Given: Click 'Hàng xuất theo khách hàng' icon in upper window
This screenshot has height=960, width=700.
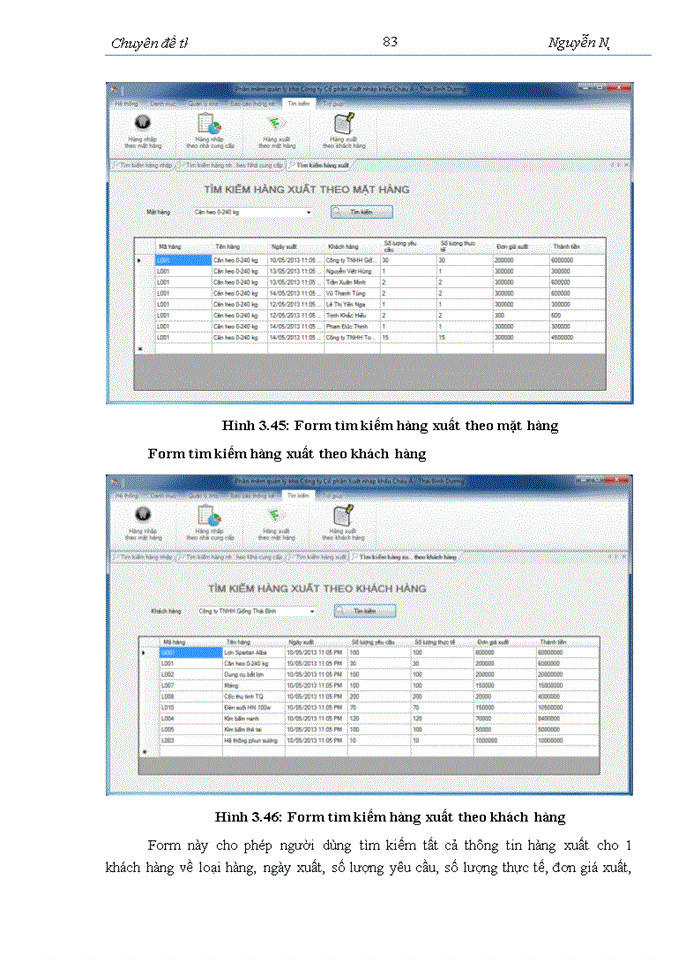Looking at the screenshot, I should (x=344, y=122).
